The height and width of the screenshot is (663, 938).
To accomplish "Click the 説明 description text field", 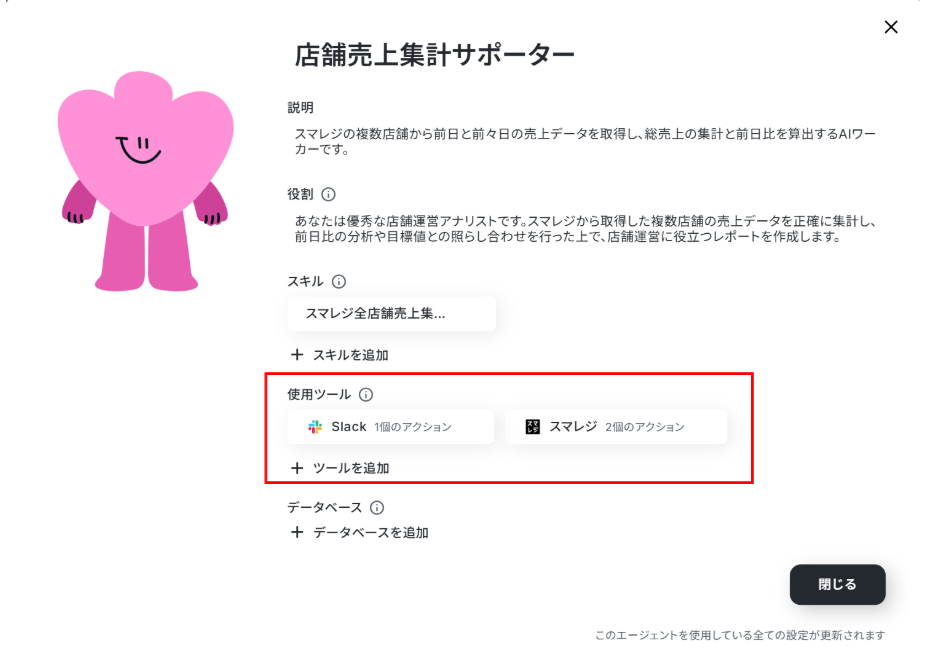I will tap(585, 142).
